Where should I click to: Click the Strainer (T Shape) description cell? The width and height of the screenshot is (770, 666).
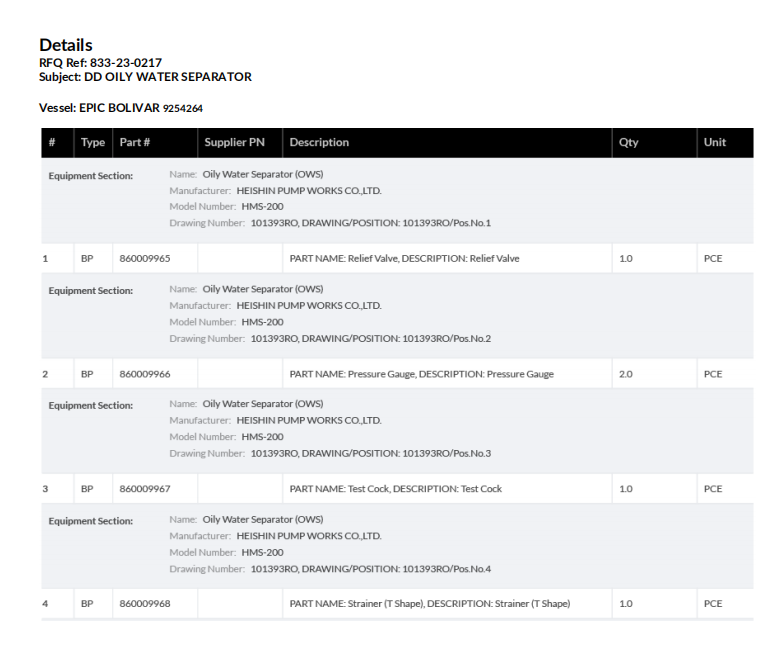(429, 604)
